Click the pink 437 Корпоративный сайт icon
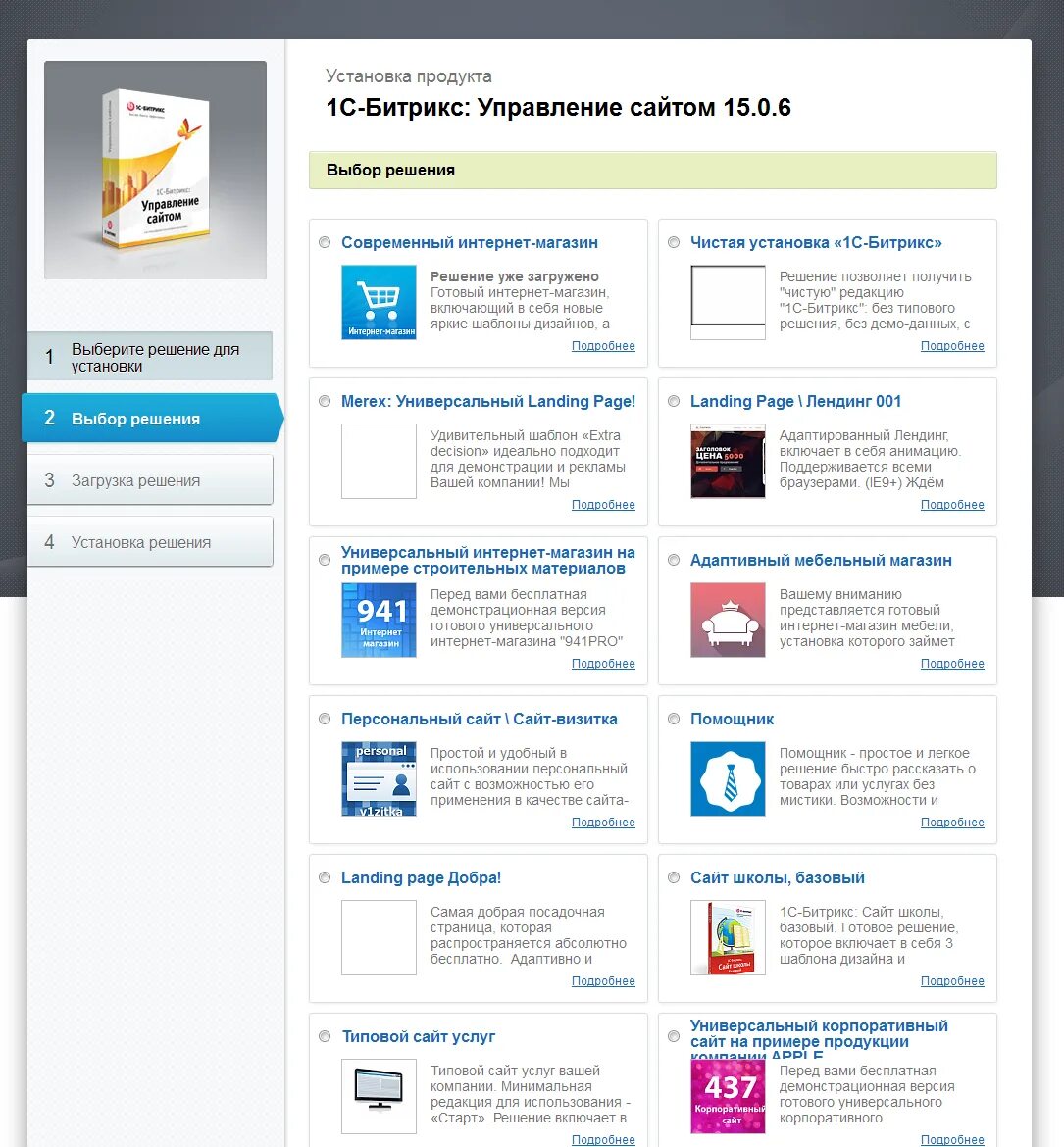The image size is (1064, 1147). (728, 1096)
